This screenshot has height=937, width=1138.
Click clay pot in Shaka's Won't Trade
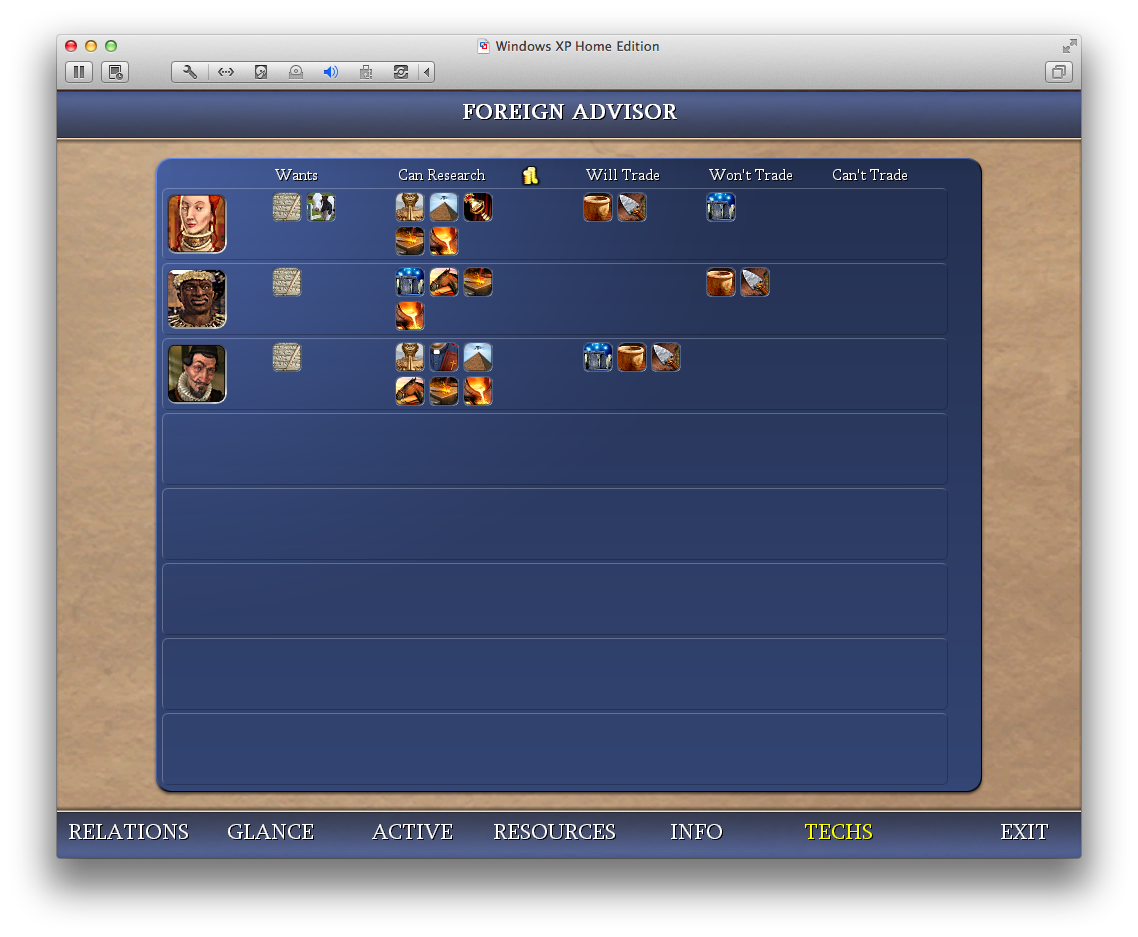(721, 282)
